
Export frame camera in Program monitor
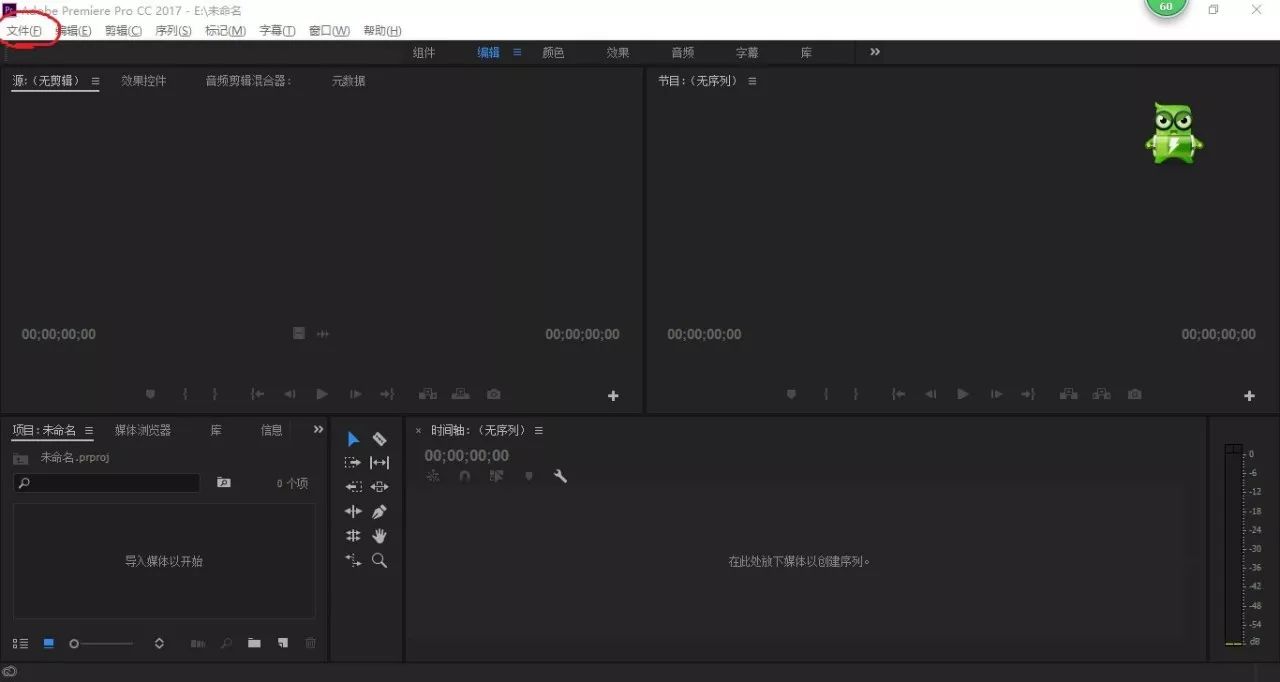1134,395
